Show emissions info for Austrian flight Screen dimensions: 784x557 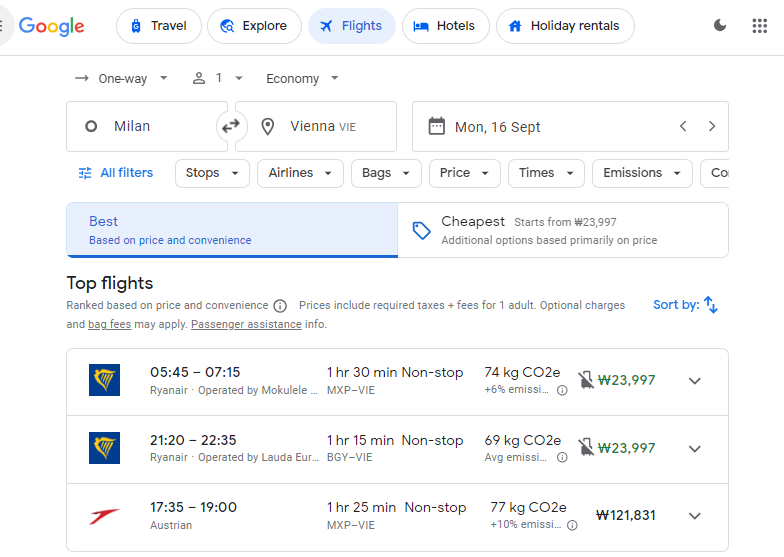[x=572, y=525]
